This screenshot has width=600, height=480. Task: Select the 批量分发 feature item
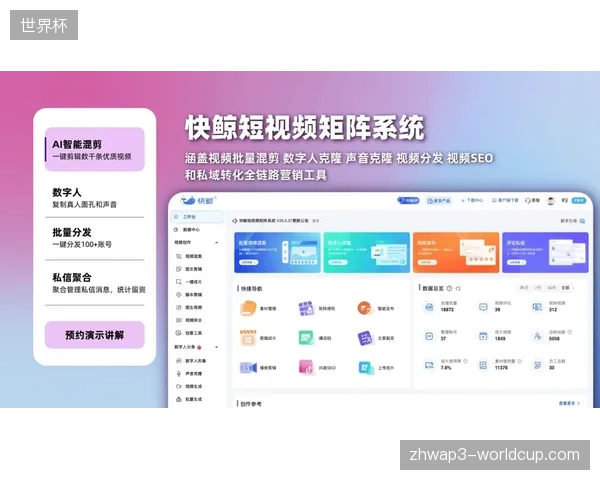[x=95, y=238]
